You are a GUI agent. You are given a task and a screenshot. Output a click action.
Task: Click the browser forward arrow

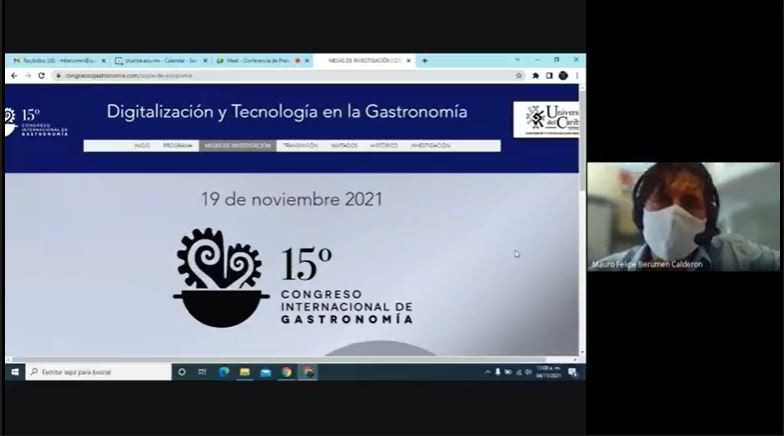point(28,76)
